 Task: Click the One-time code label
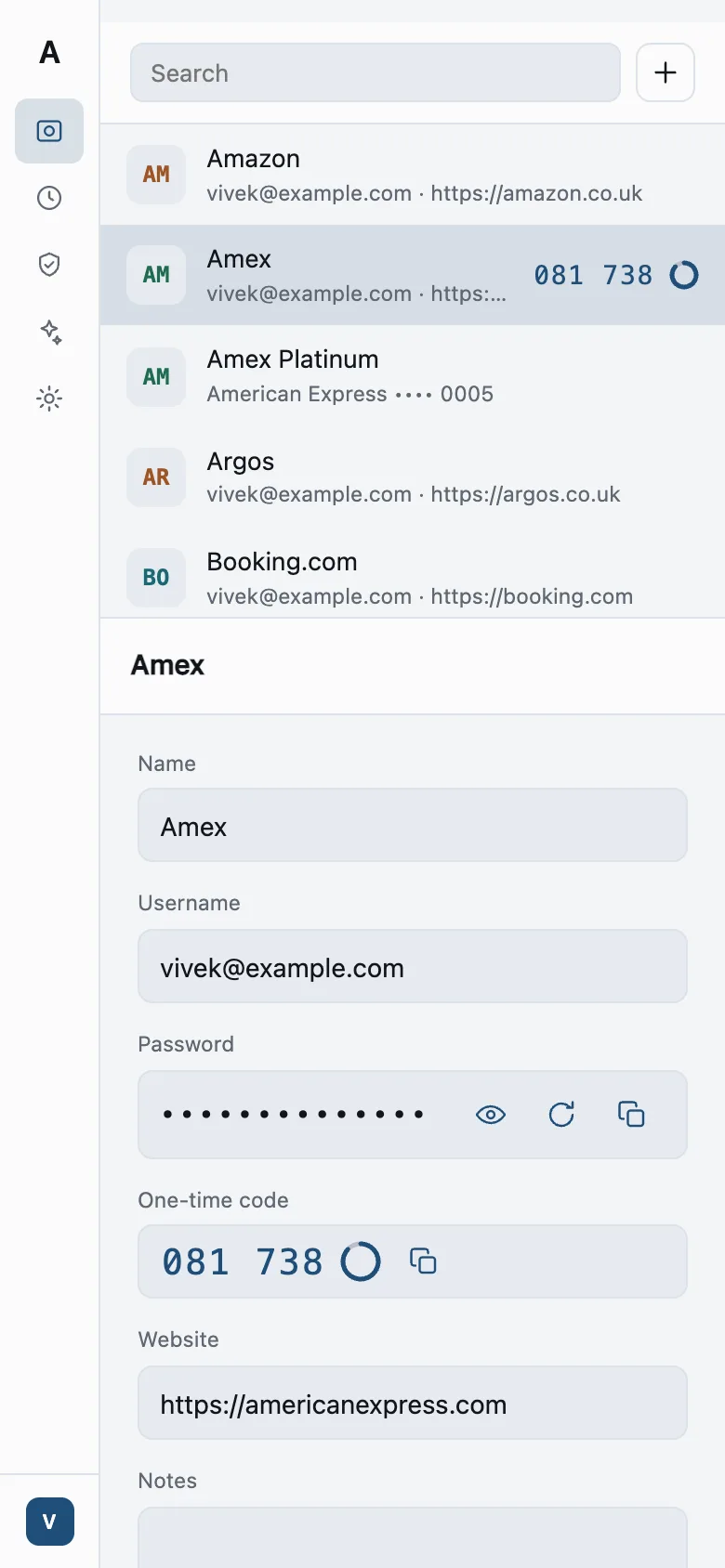(x=213, y=1200)
